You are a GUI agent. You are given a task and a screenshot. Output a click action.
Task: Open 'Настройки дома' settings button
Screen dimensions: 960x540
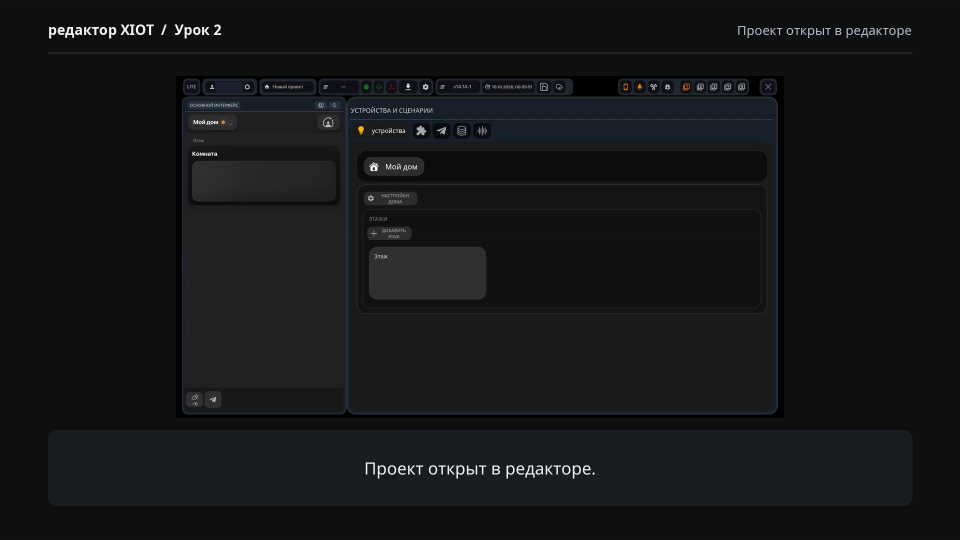click(391, 198)
